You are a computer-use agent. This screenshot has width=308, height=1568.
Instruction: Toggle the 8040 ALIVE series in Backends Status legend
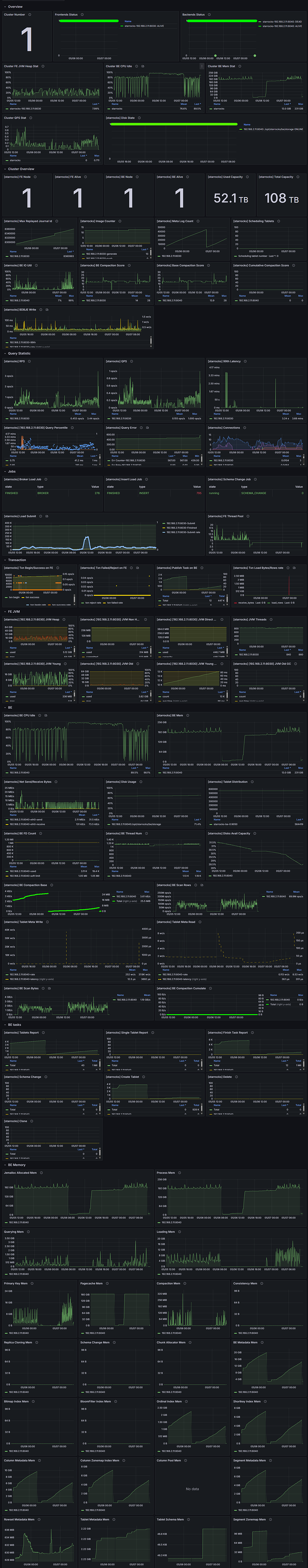pos(282,26)
